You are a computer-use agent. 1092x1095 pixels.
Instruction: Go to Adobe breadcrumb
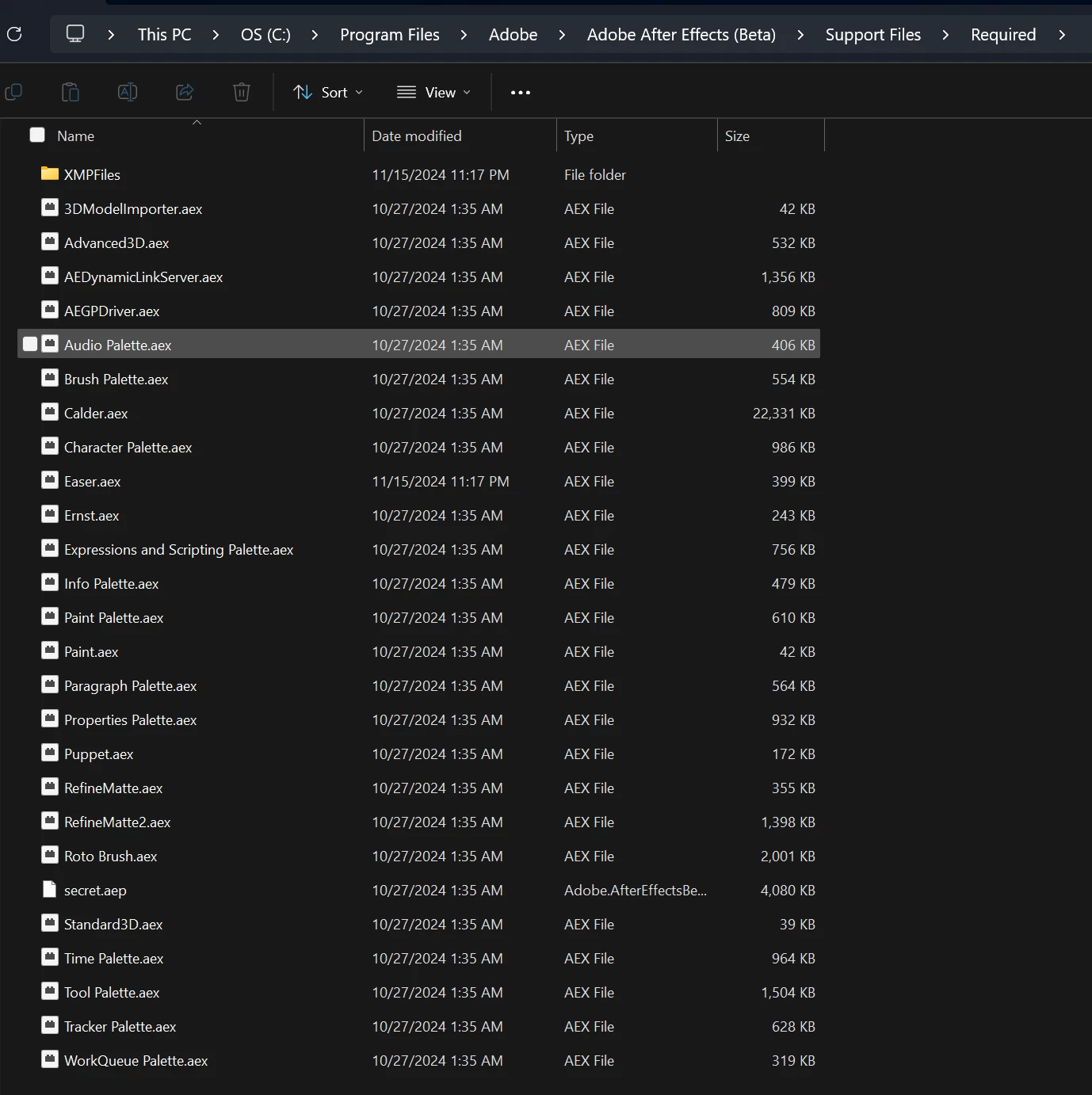coord(513,35)
